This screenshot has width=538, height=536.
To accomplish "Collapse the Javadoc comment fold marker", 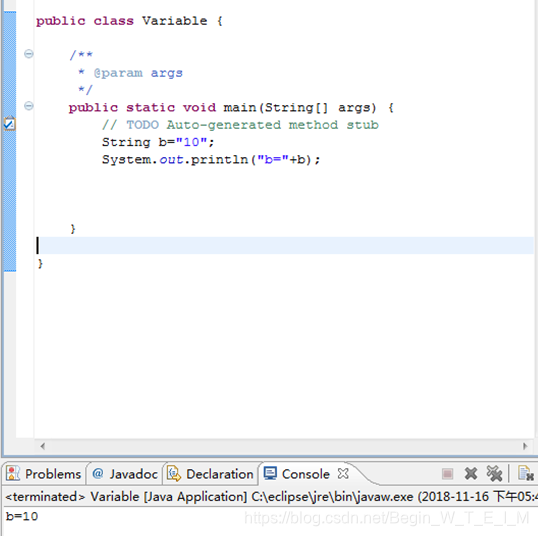I will pyautogui.click(x=29, y=54).
